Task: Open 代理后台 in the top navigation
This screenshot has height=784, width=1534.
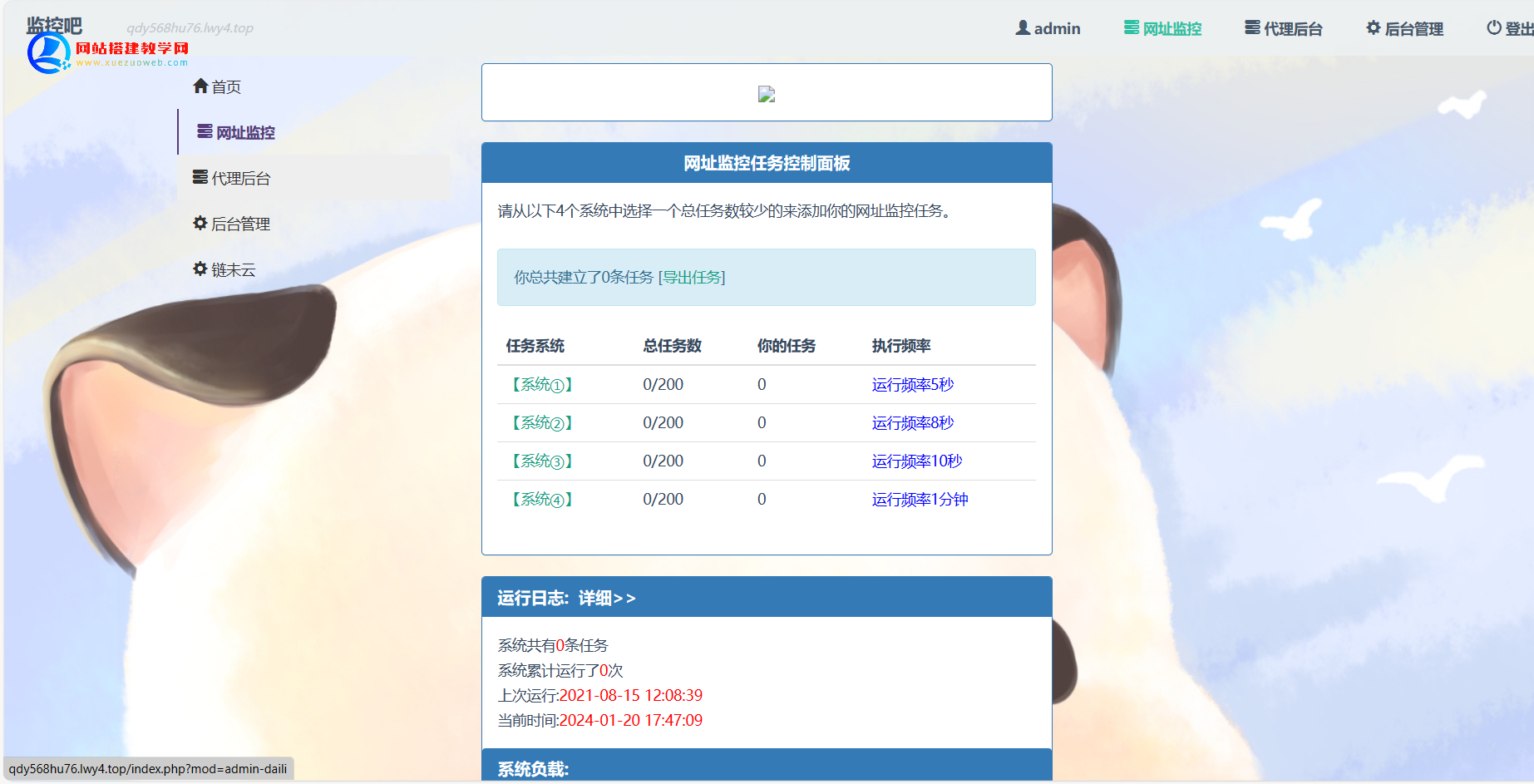Action: [1283, 28]
